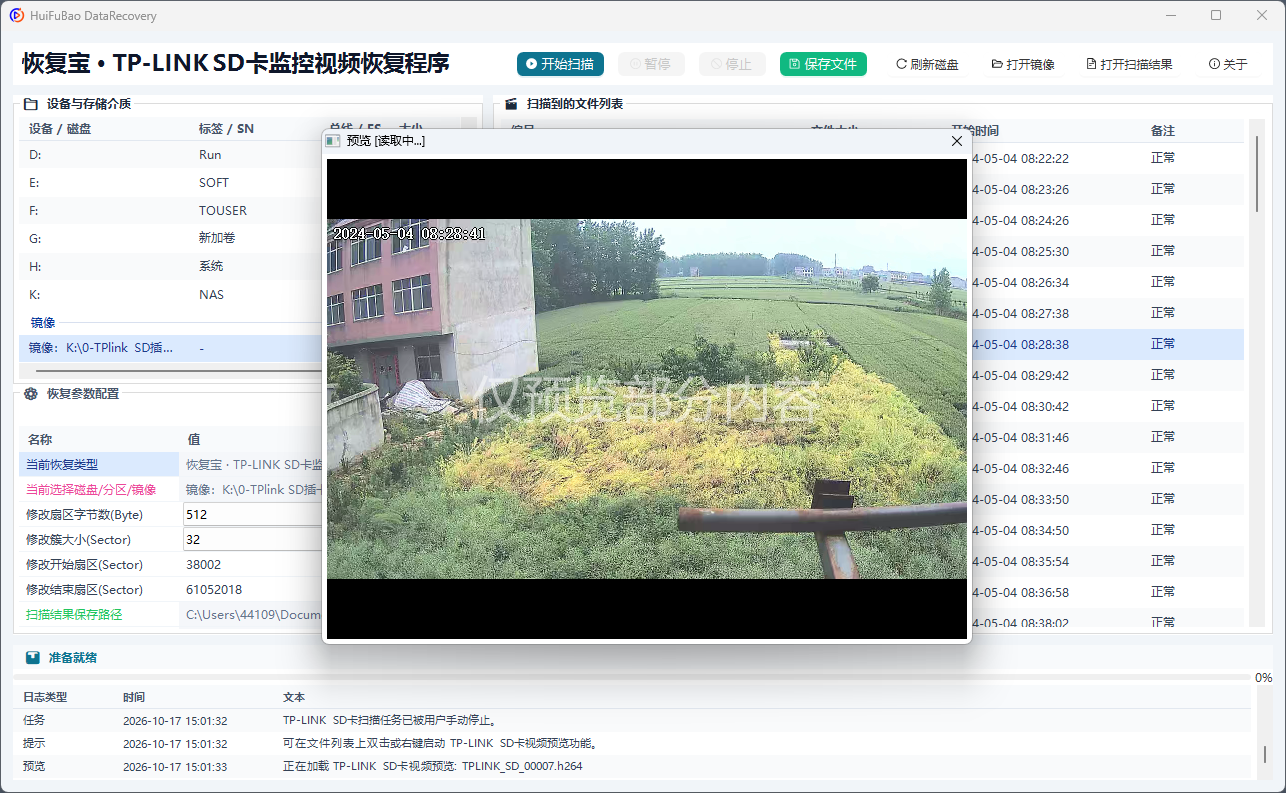This screenshot has width=1286, height=793.
Task: Save recovered files with 保存文件
Action: [823, 64]
